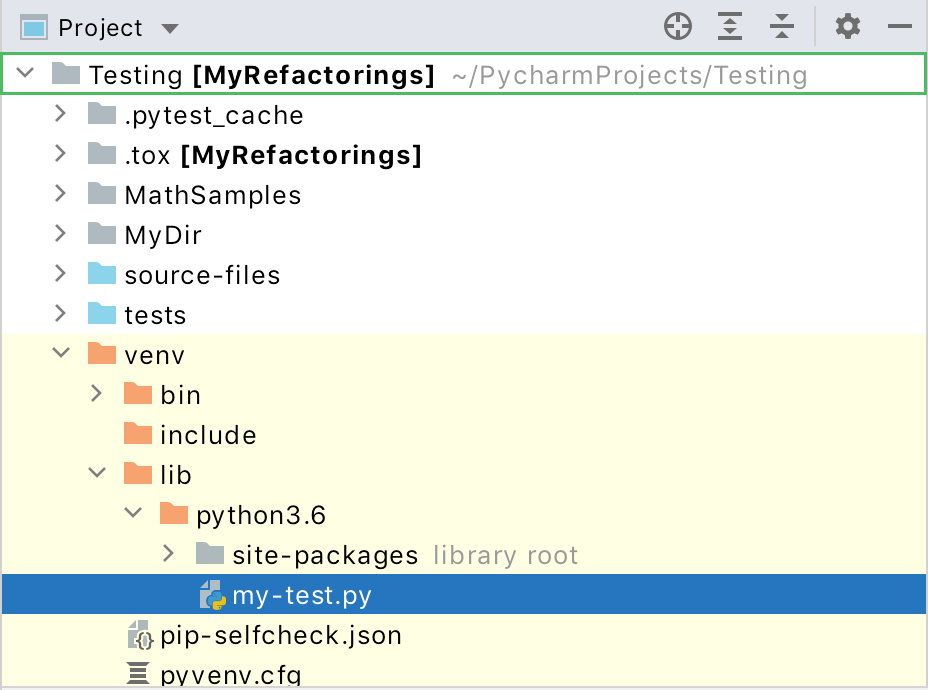Click the Select Opened File crosshair icon
This screenshot has width=928, height=690.
678,27
